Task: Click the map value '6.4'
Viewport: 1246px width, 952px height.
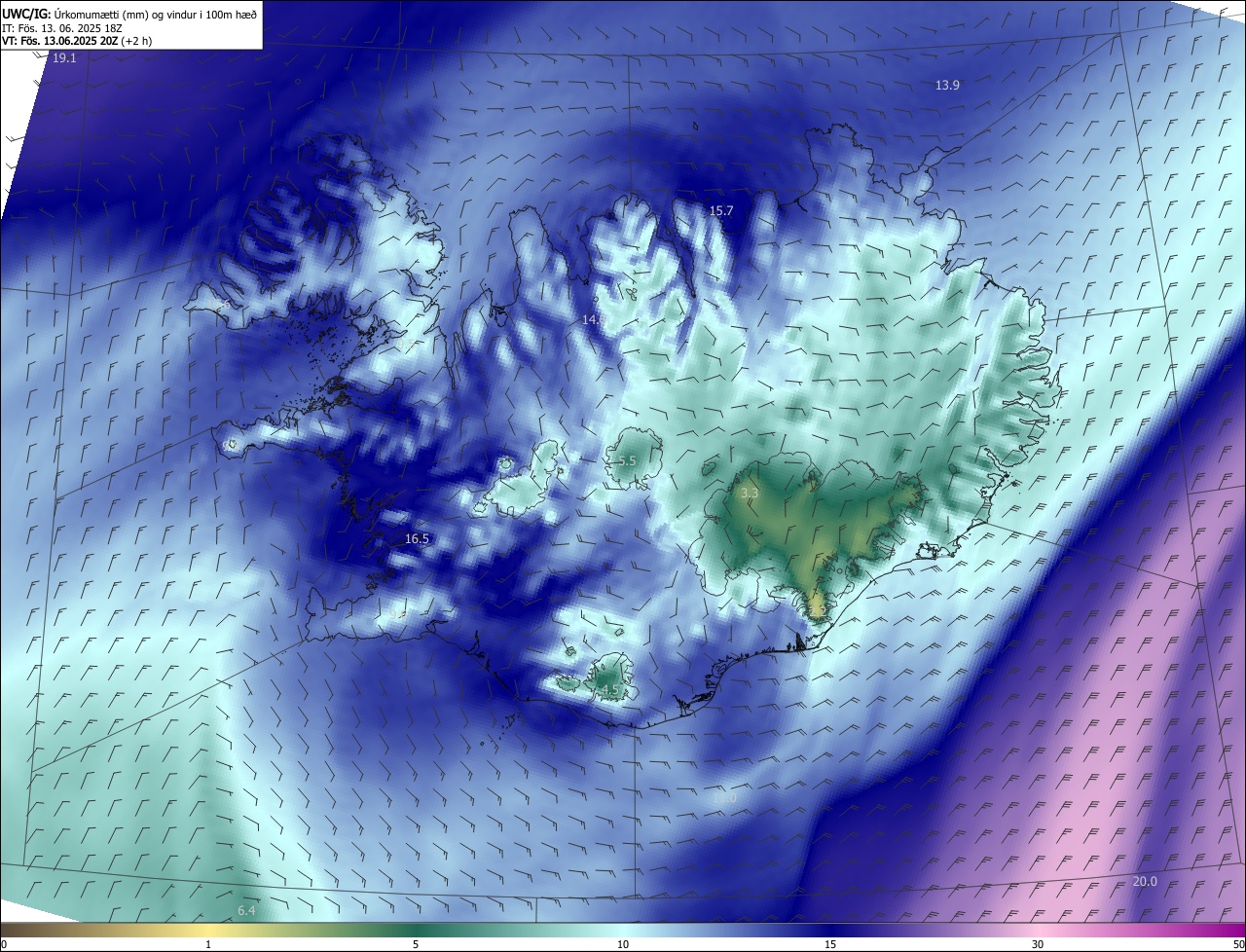Action: coord(246,911)
